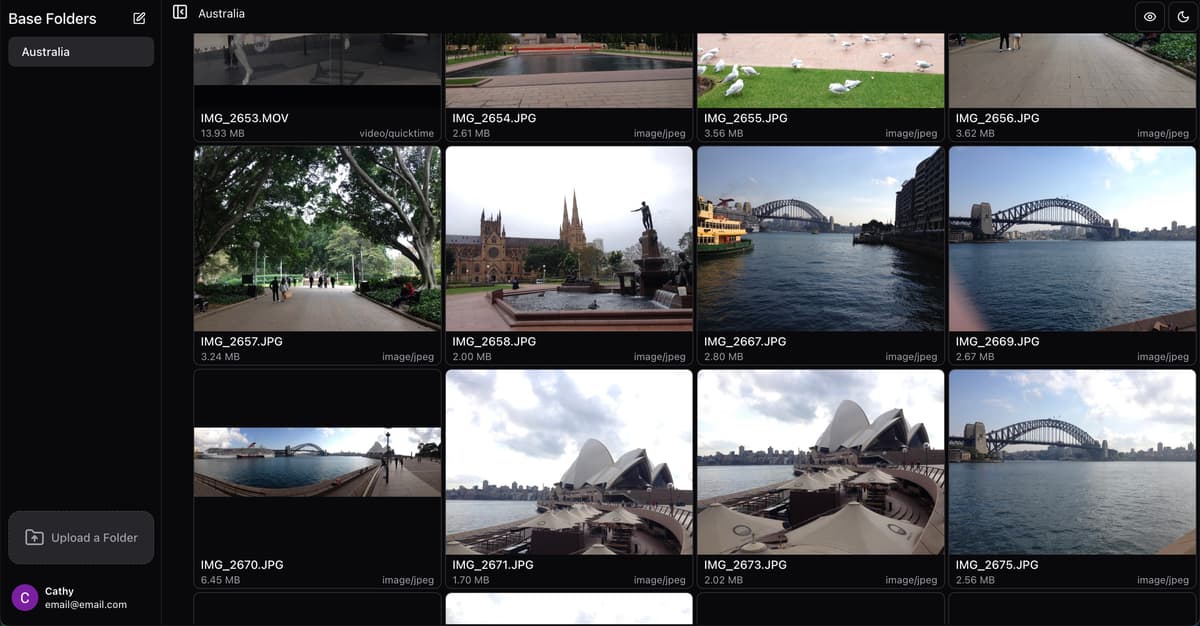Viewport: 1200px width, 626px height.
Task: Click the IMG_2671.JPG file name
Action: click(493, 564)
